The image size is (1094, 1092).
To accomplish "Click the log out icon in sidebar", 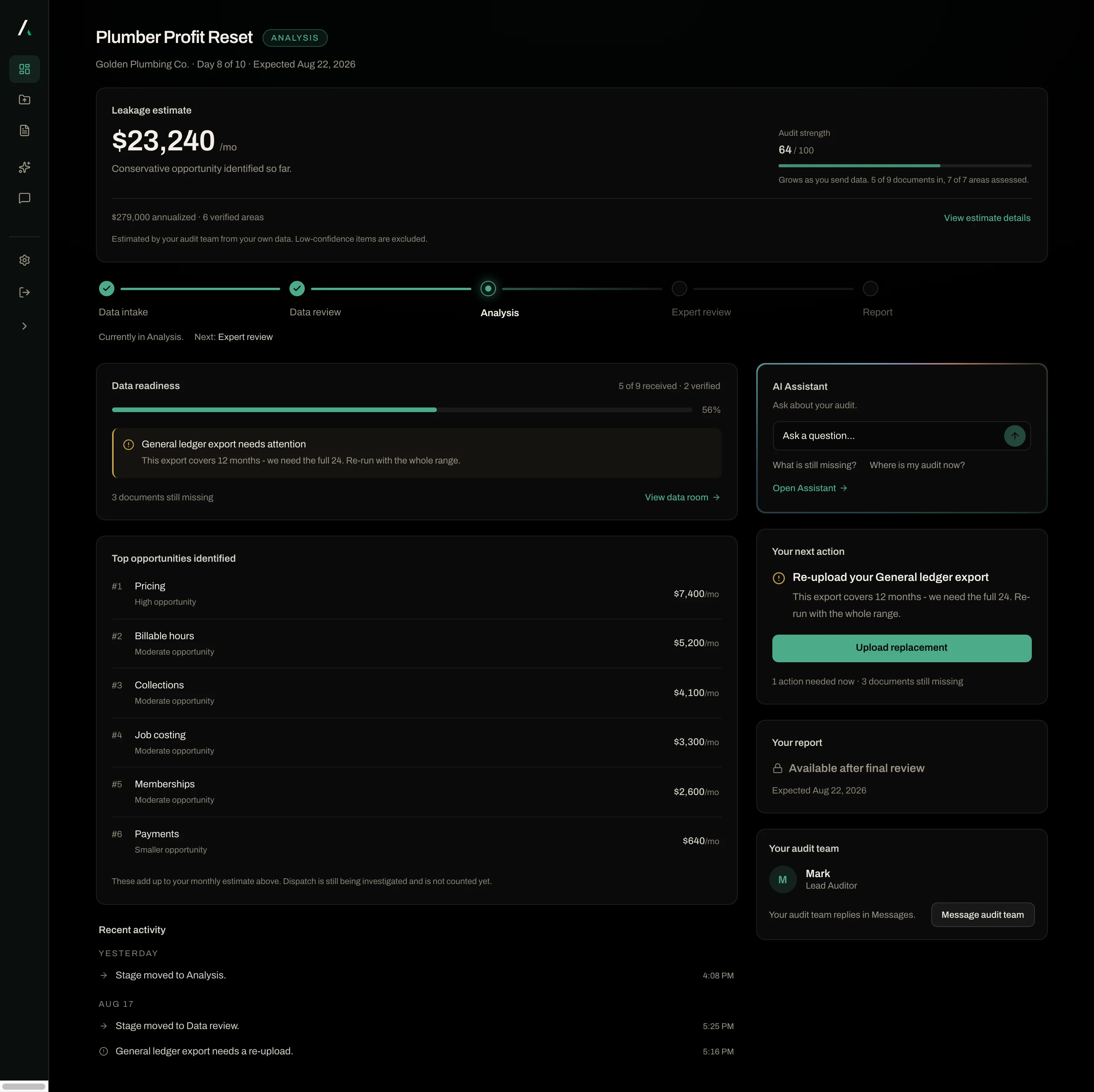I will 24,293.
